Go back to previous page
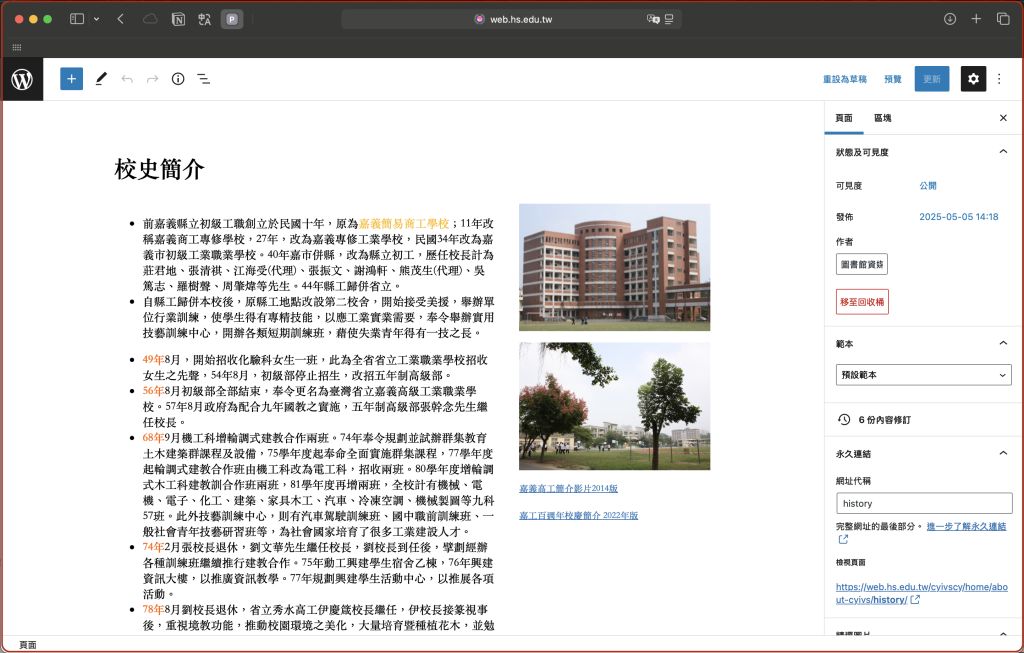1024x653 pixels. 121,19
